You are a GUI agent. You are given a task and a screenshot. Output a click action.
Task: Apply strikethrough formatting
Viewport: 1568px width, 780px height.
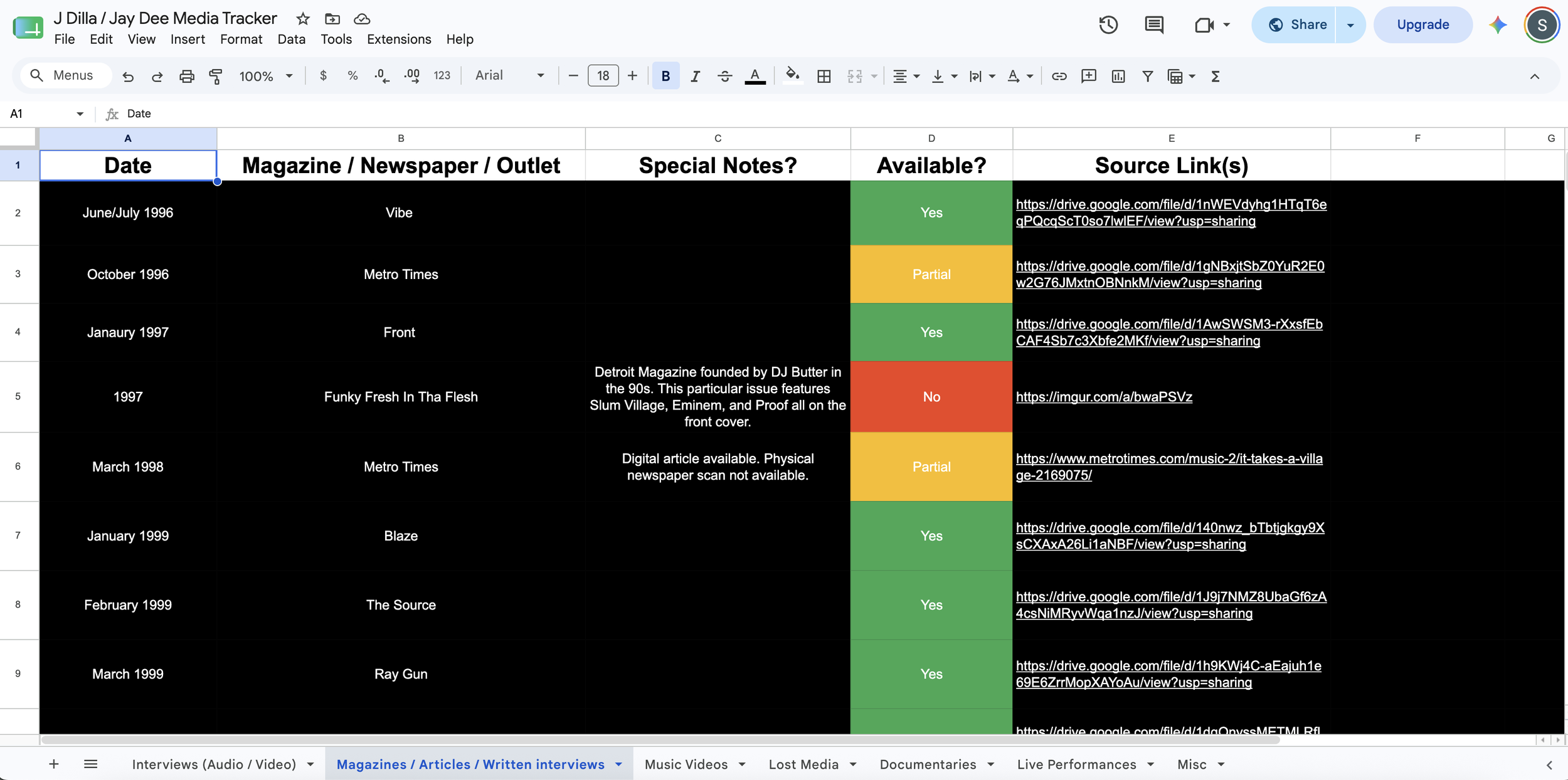[x=724, y=76]
